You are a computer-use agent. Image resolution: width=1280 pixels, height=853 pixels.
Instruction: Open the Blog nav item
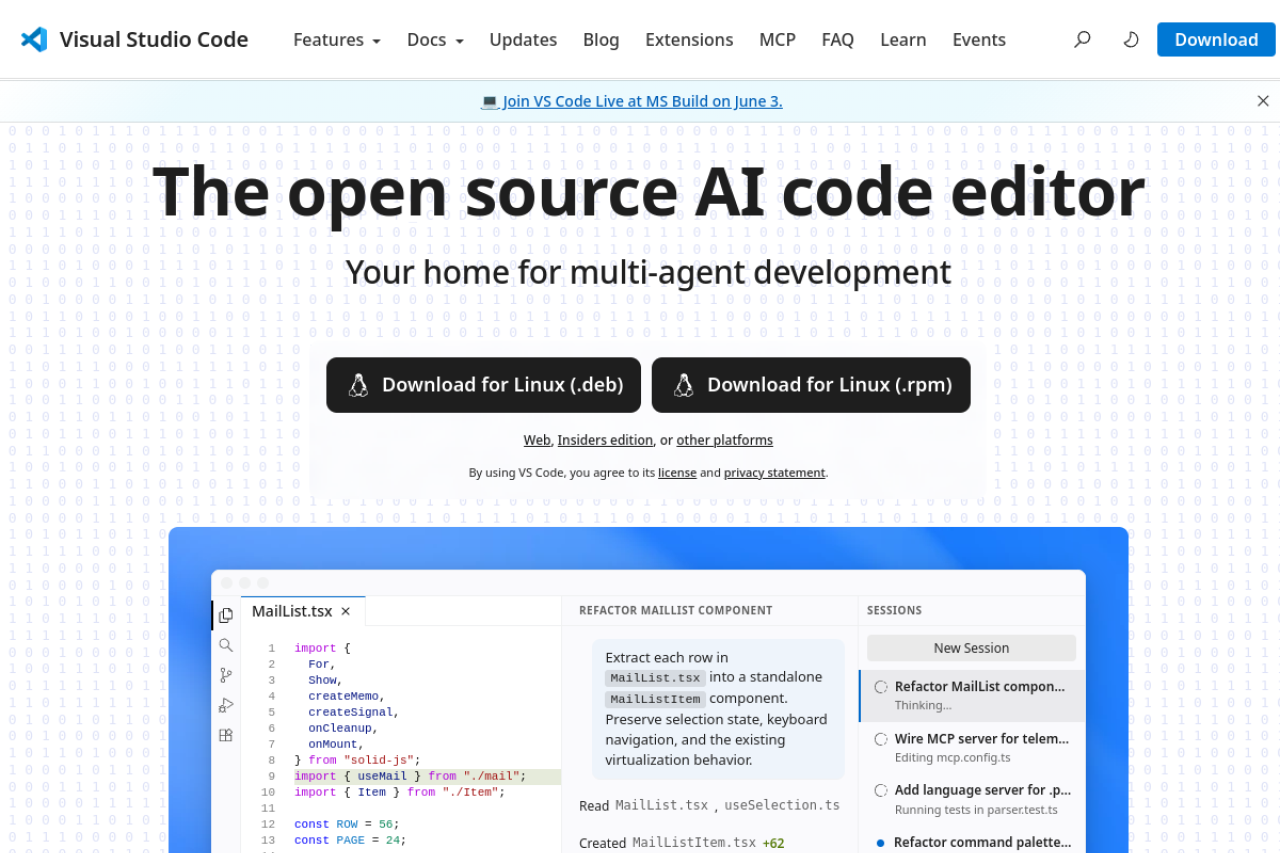click(x=601, y=40)
